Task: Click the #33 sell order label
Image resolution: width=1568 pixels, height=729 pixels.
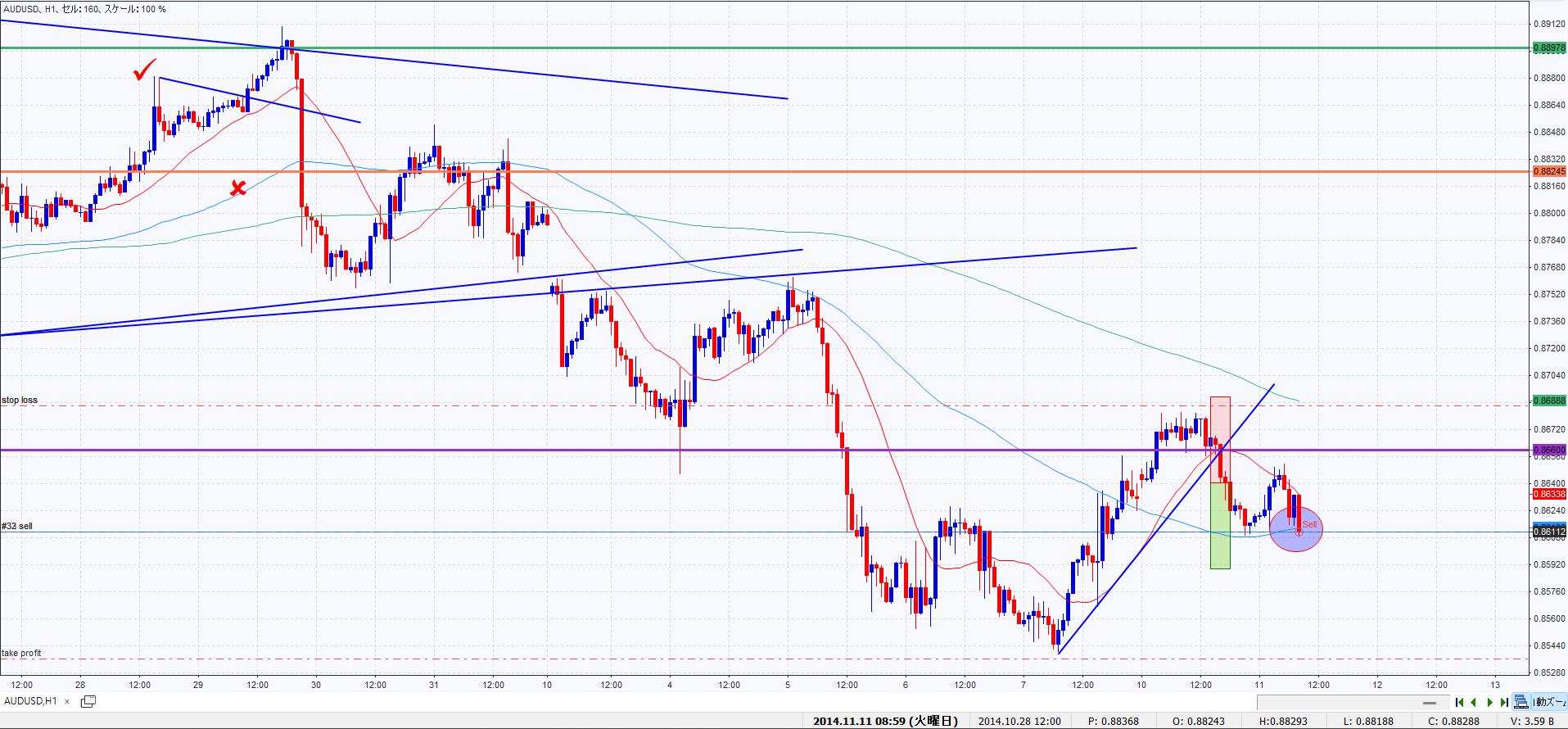Action: click(17, 527)
